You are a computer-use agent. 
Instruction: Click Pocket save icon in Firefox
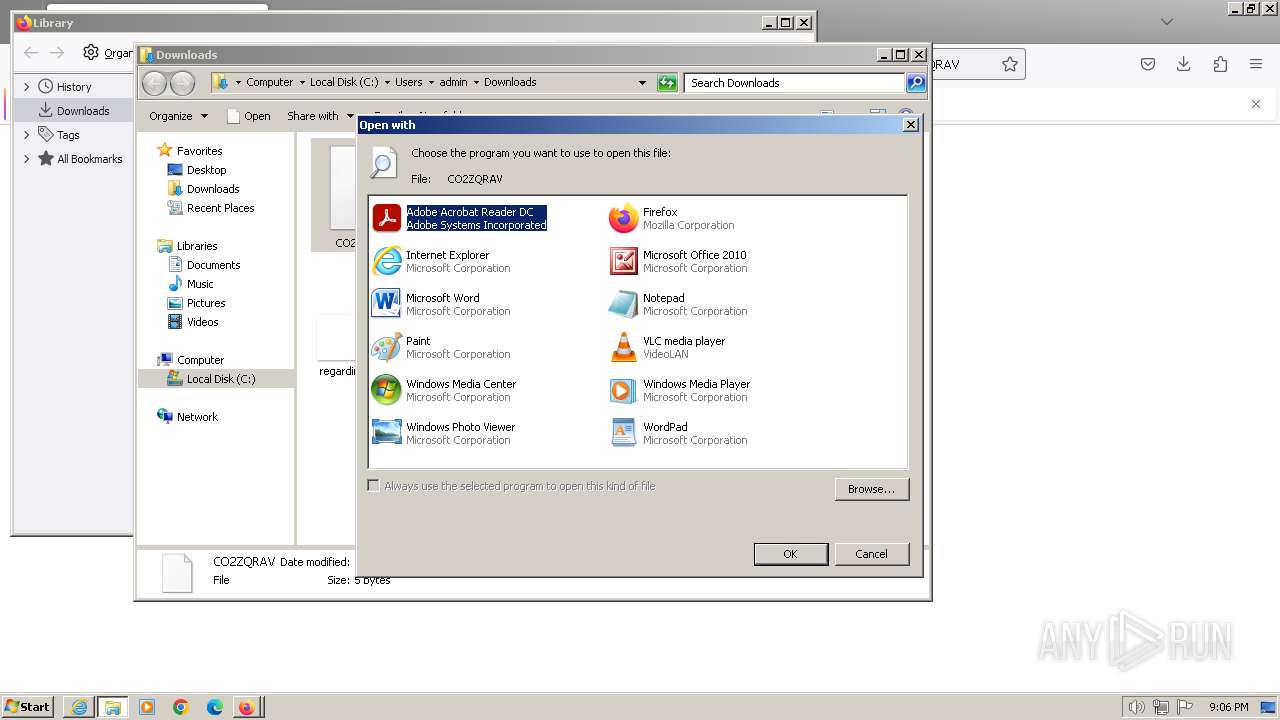point(1148,64)
